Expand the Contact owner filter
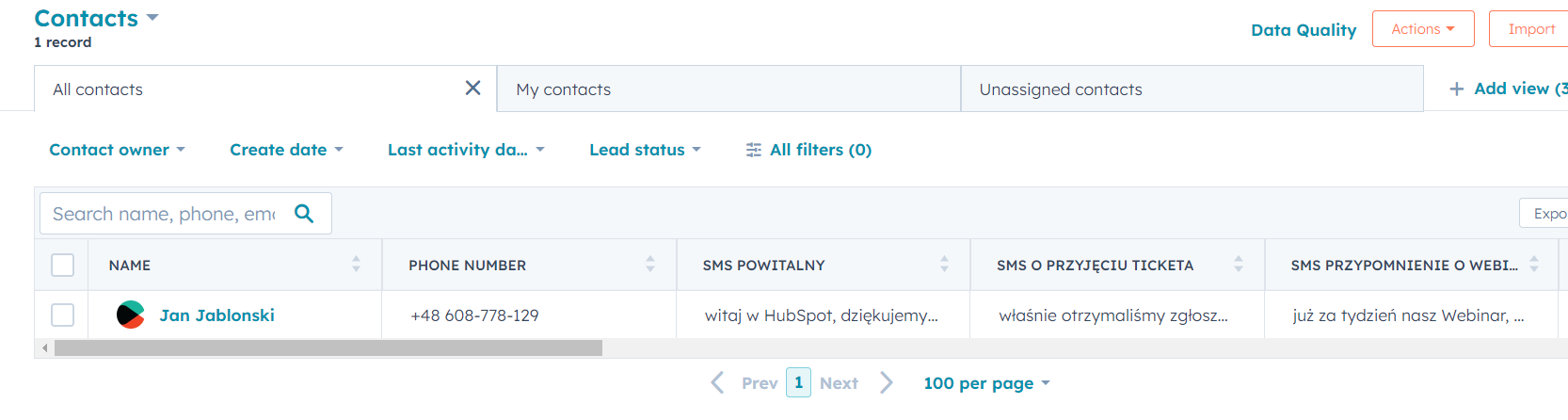This screenshot has width=1568, height=420. click(x=117, y=150)
